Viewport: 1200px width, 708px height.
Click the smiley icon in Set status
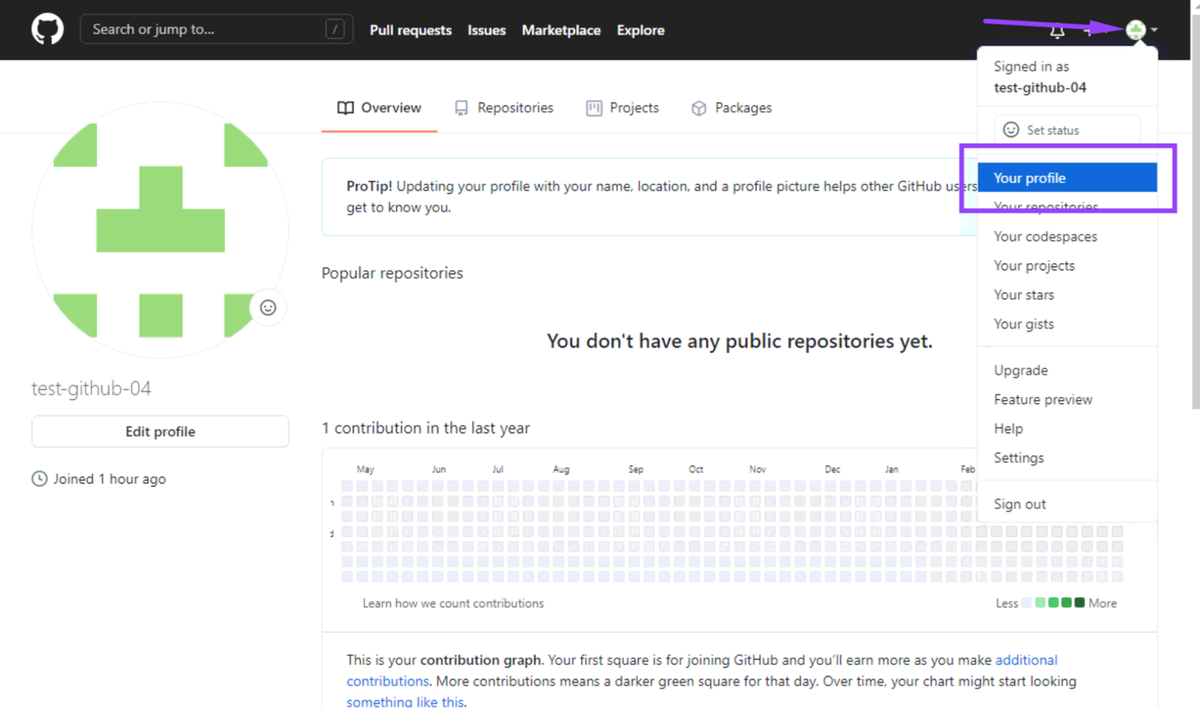point(1011,130)
